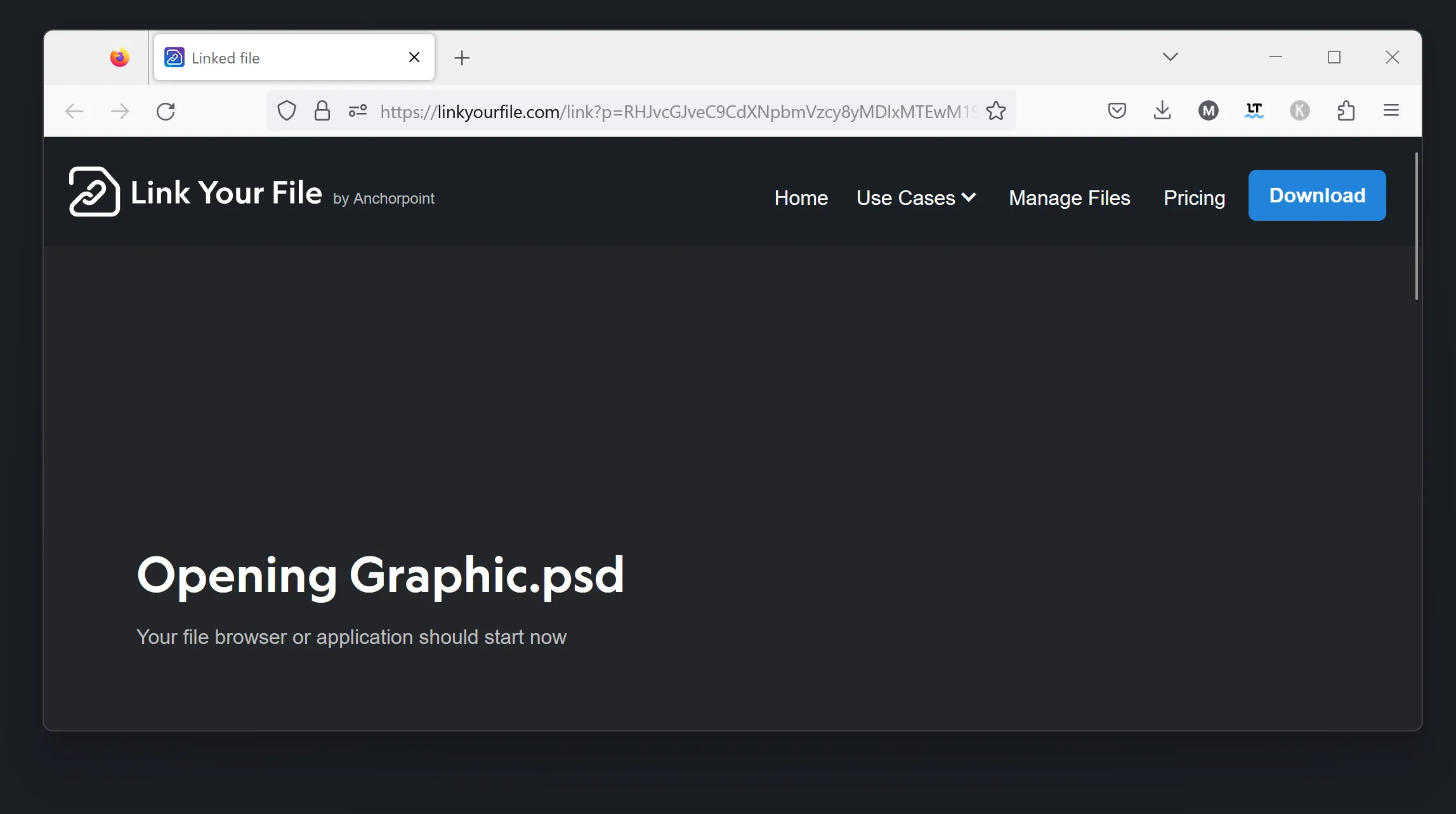Open the extensions puzzle-piece panel

click(x=1346, y=110)
